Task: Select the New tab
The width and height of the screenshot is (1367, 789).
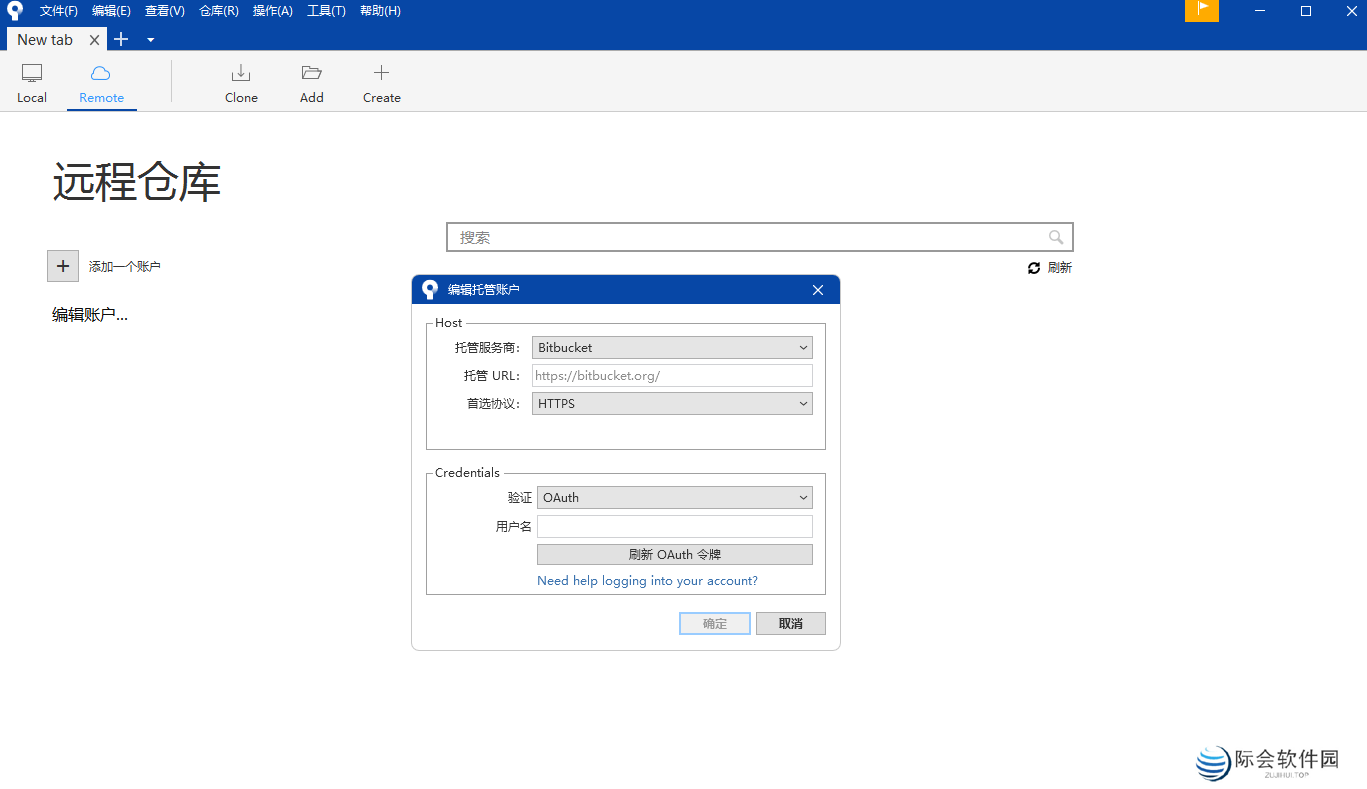Action: (x=44, y=39)
